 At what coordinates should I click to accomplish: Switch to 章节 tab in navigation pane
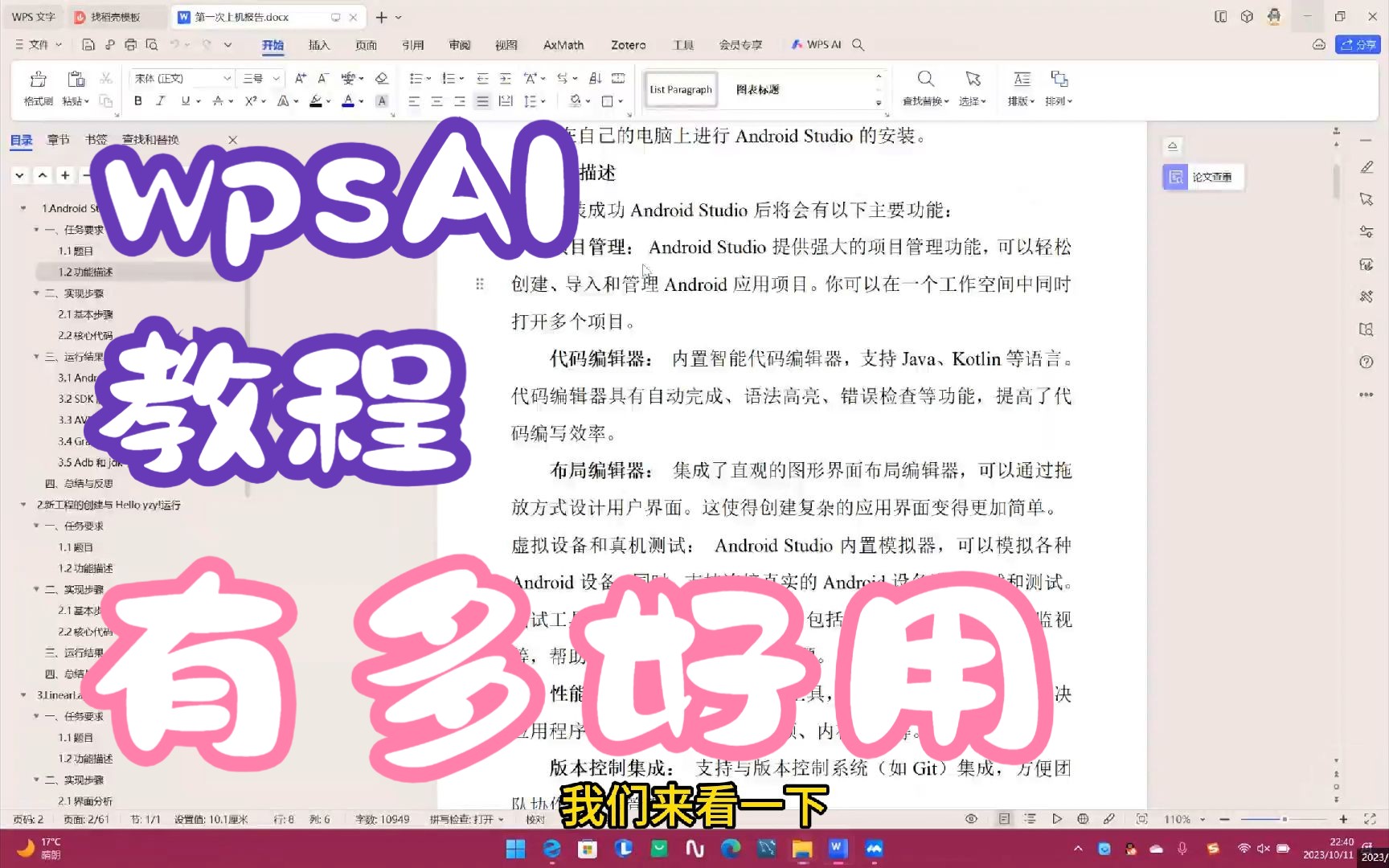click(x=58, y=140)
